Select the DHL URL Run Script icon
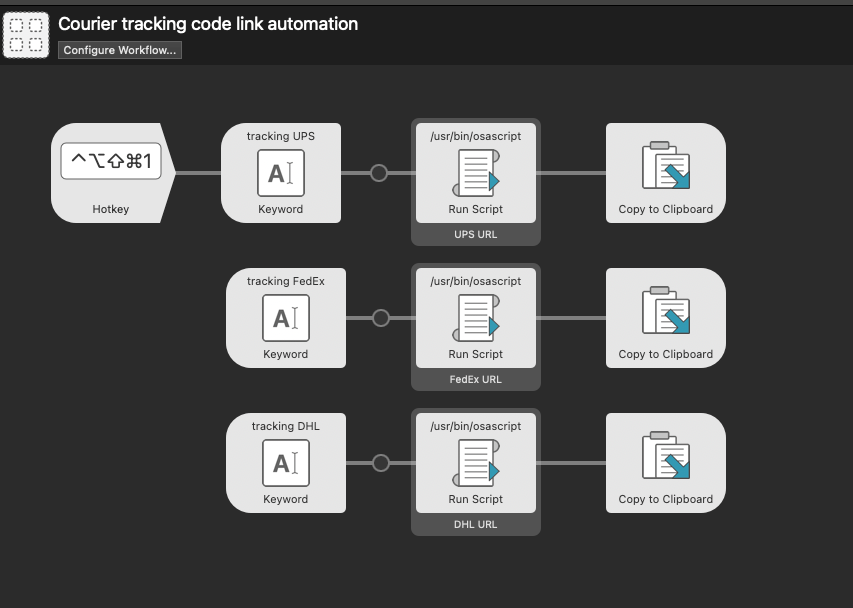The image size is (853, 608). 476,463
